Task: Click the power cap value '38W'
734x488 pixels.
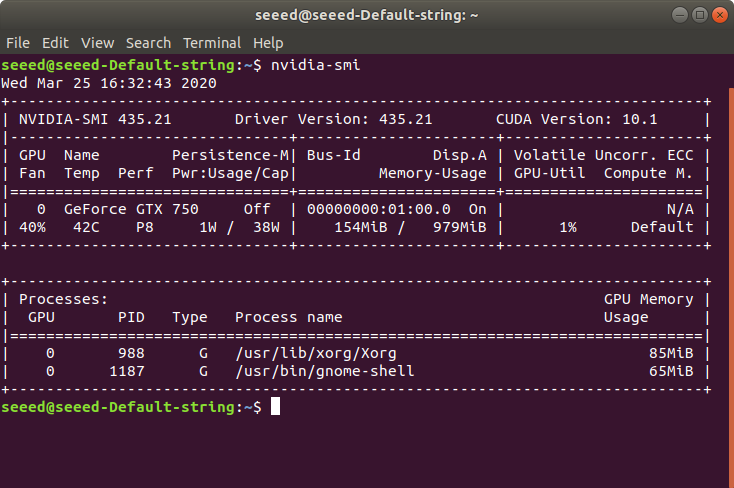Action: click(266, 228)
